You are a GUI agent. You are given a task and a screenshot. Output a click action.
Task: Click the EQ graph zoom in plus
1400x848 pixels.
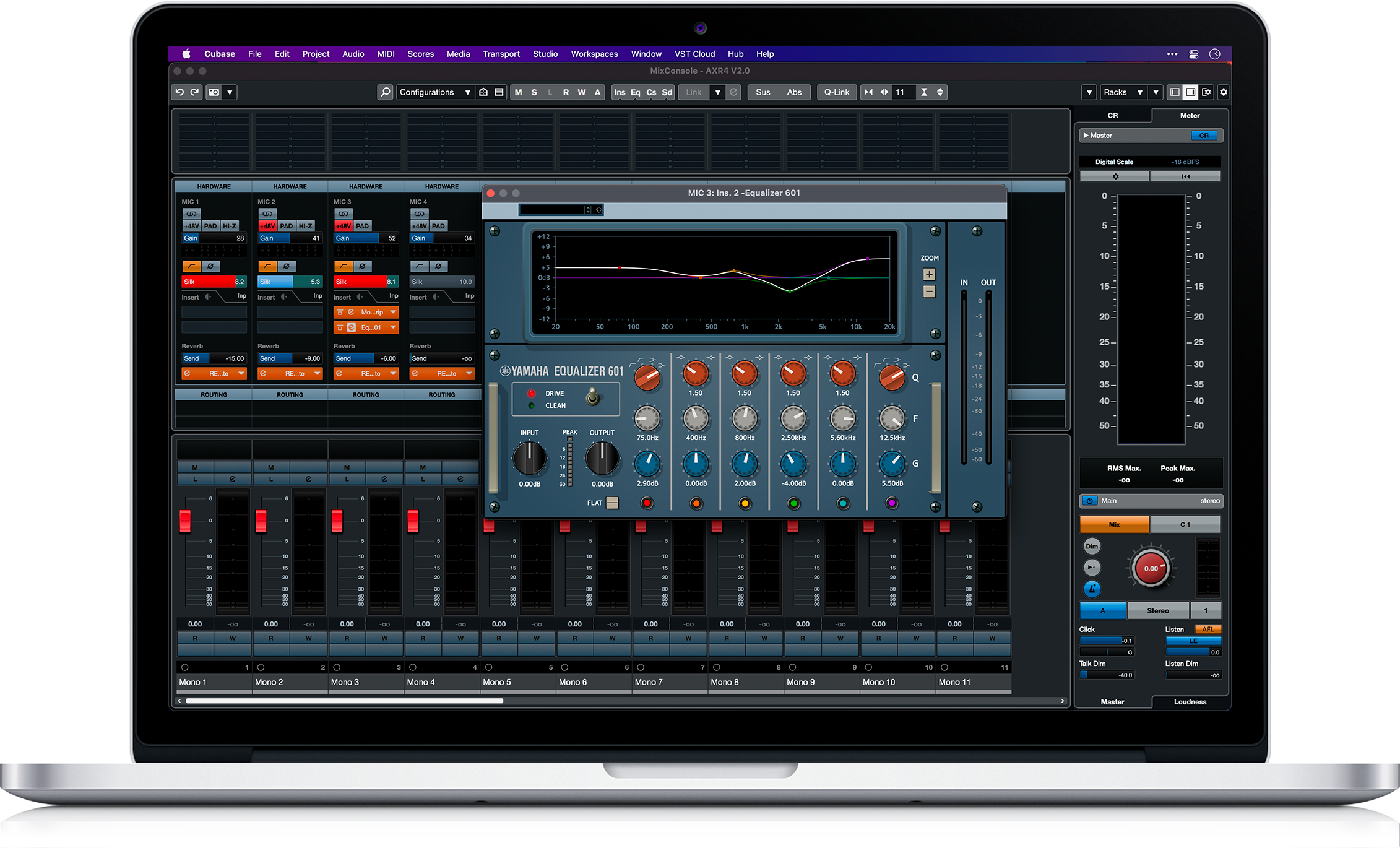click(929, 274)
